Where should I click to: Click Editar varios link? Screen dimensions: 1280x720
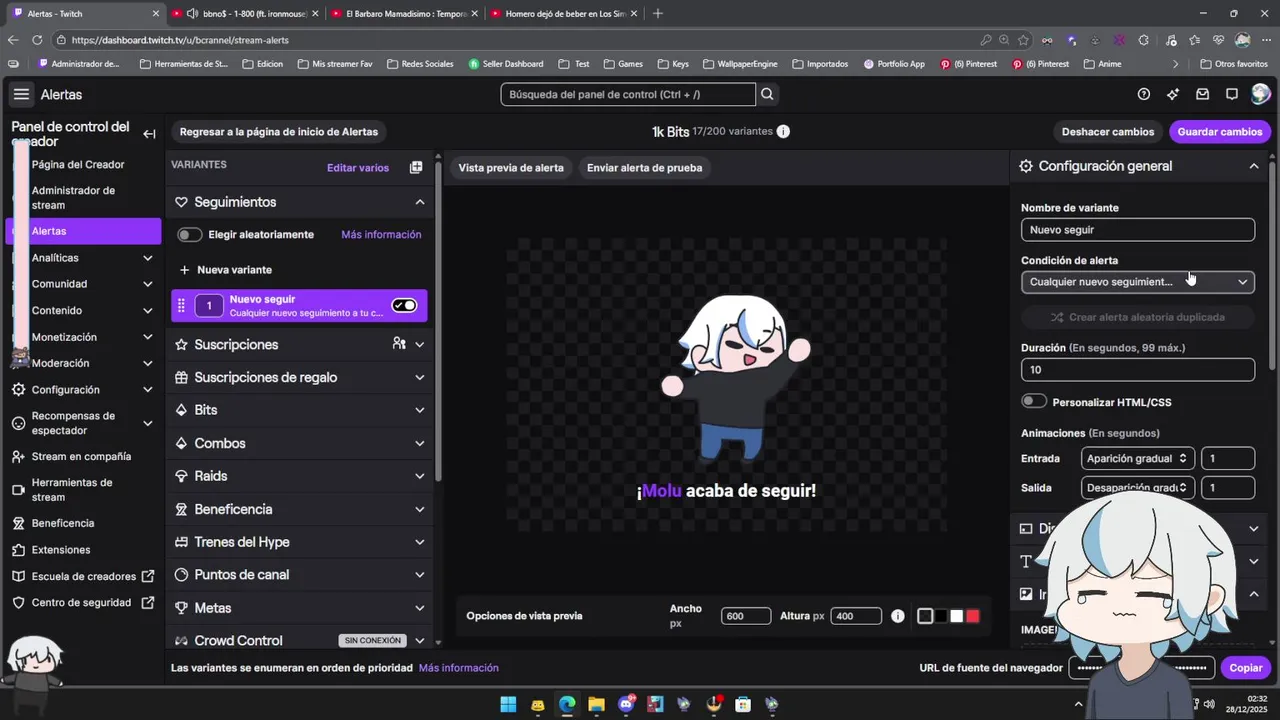tap(358, 168)
